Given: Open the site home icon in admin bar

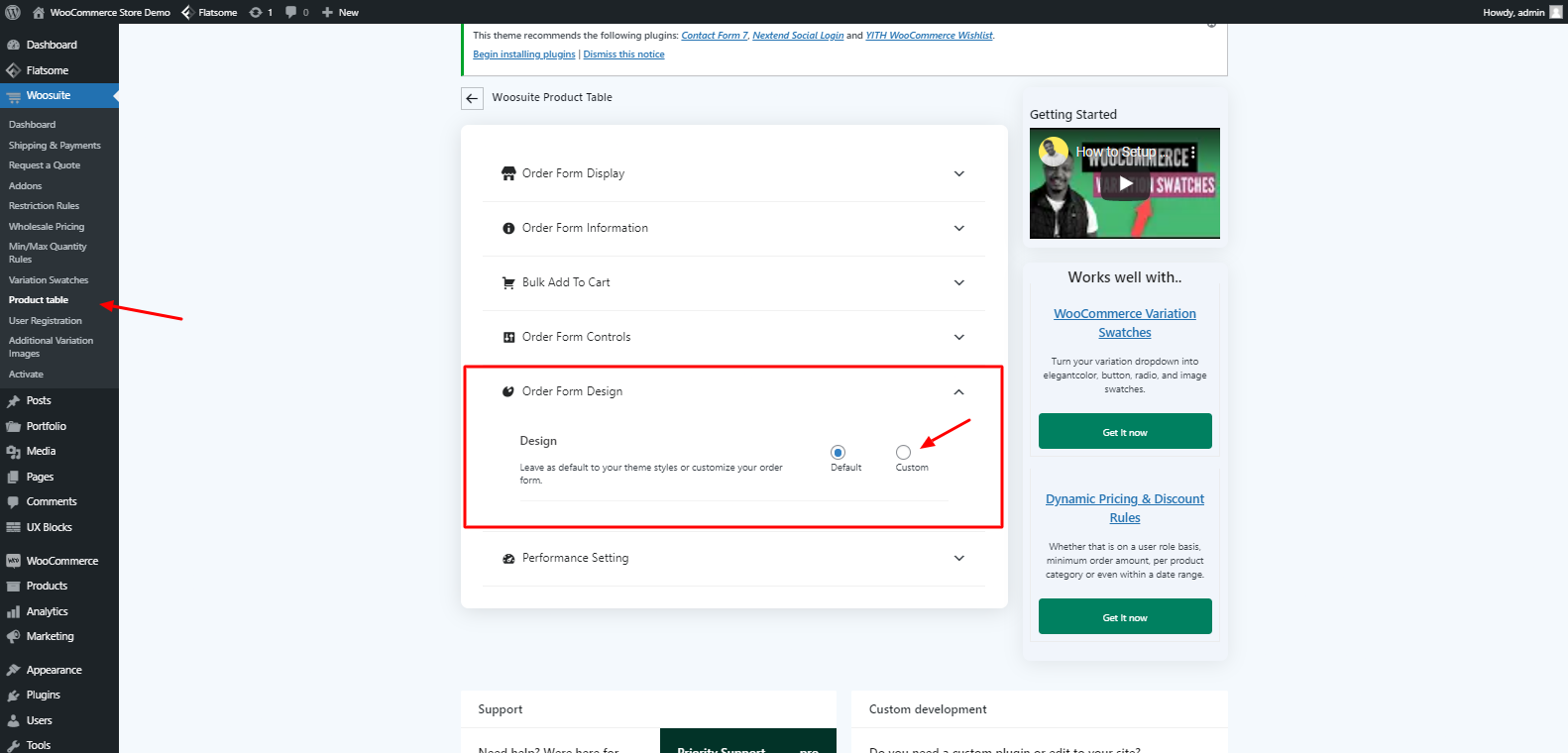Looking at the screenshot, I should [39, 12].
